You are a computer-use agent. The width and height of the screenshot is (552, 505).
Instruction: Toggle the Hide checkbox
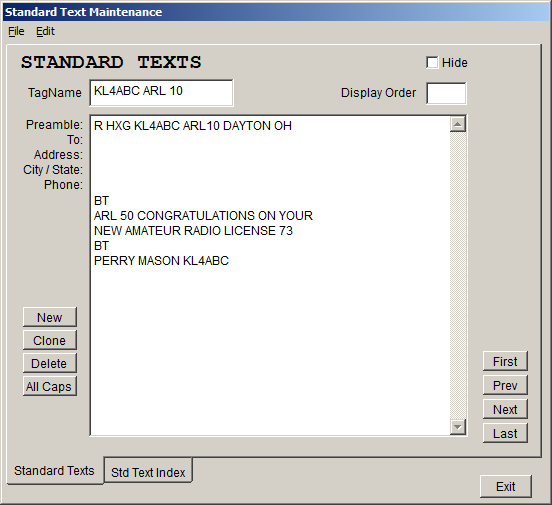pos(432,63)
